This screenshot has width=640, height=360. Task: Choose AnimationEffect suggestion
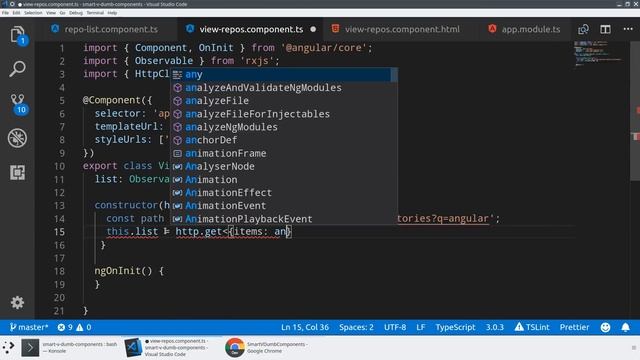click(x=281, y=193)
